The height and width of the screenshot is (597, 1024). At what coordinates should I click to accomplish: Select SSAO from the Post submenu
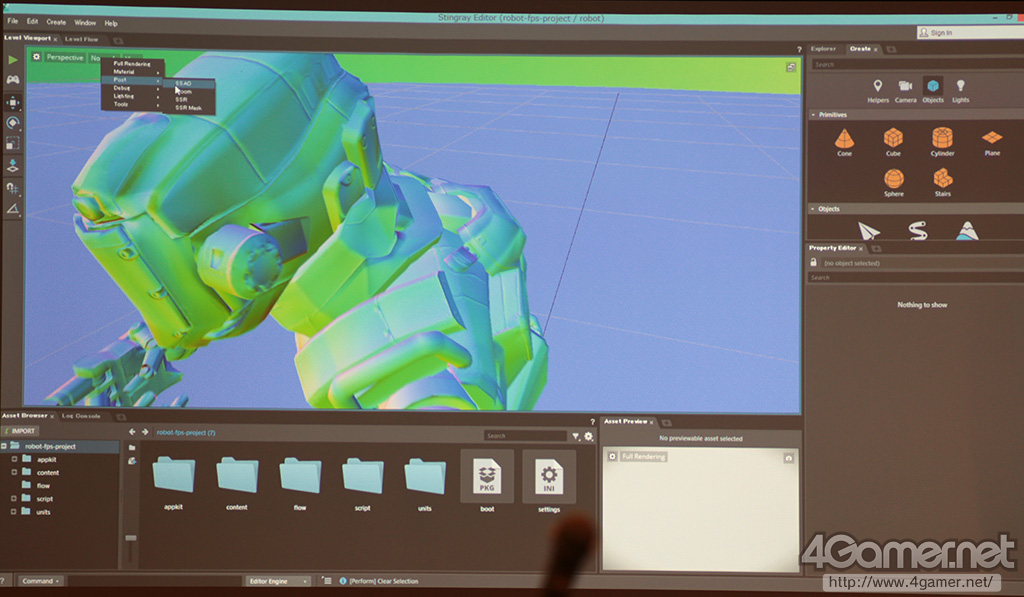(184, 83)
